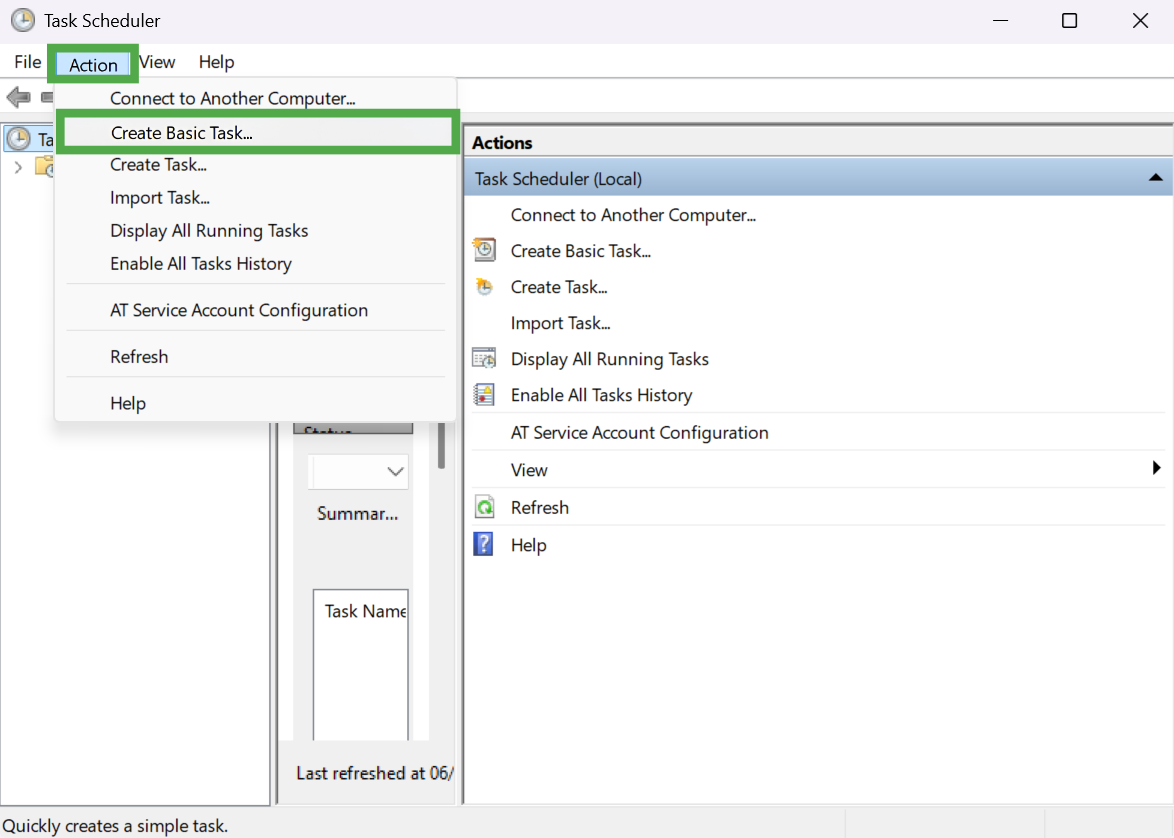This screenshot has width=1174, height=838.
Task: Choose Display All Running Tasks in Action menu
Action: [x=255, y=231]
